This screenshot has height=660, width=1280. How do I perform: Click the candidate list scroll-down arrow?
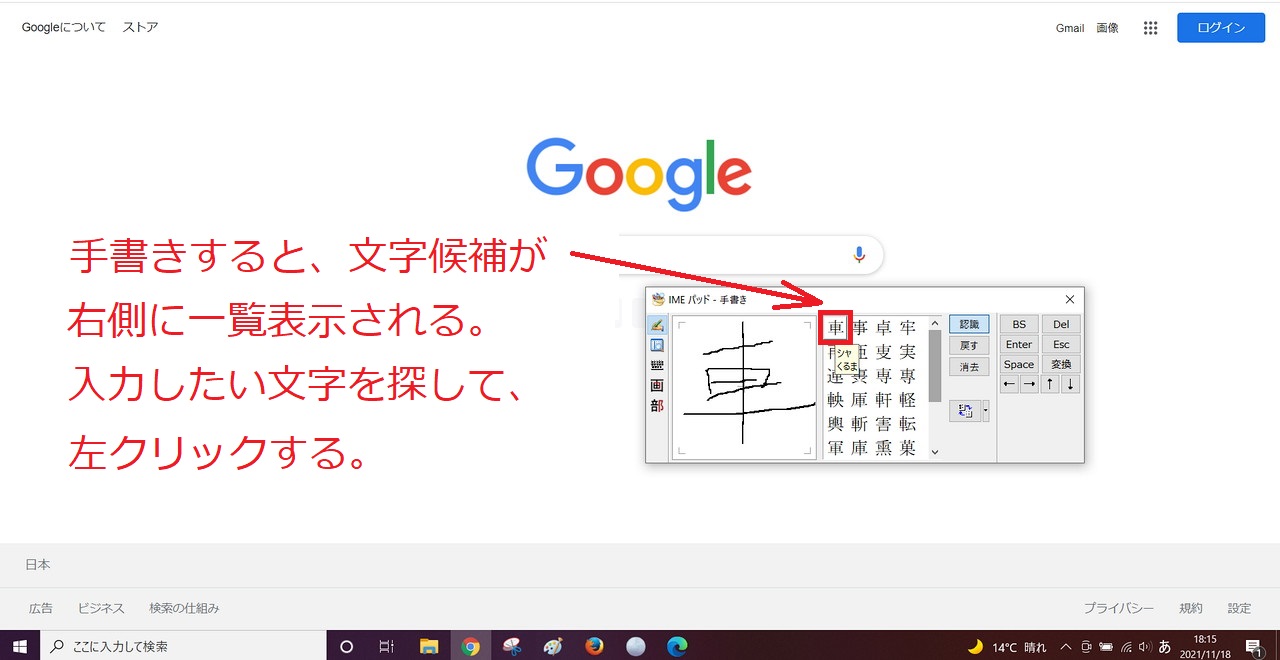click(935, 452)
